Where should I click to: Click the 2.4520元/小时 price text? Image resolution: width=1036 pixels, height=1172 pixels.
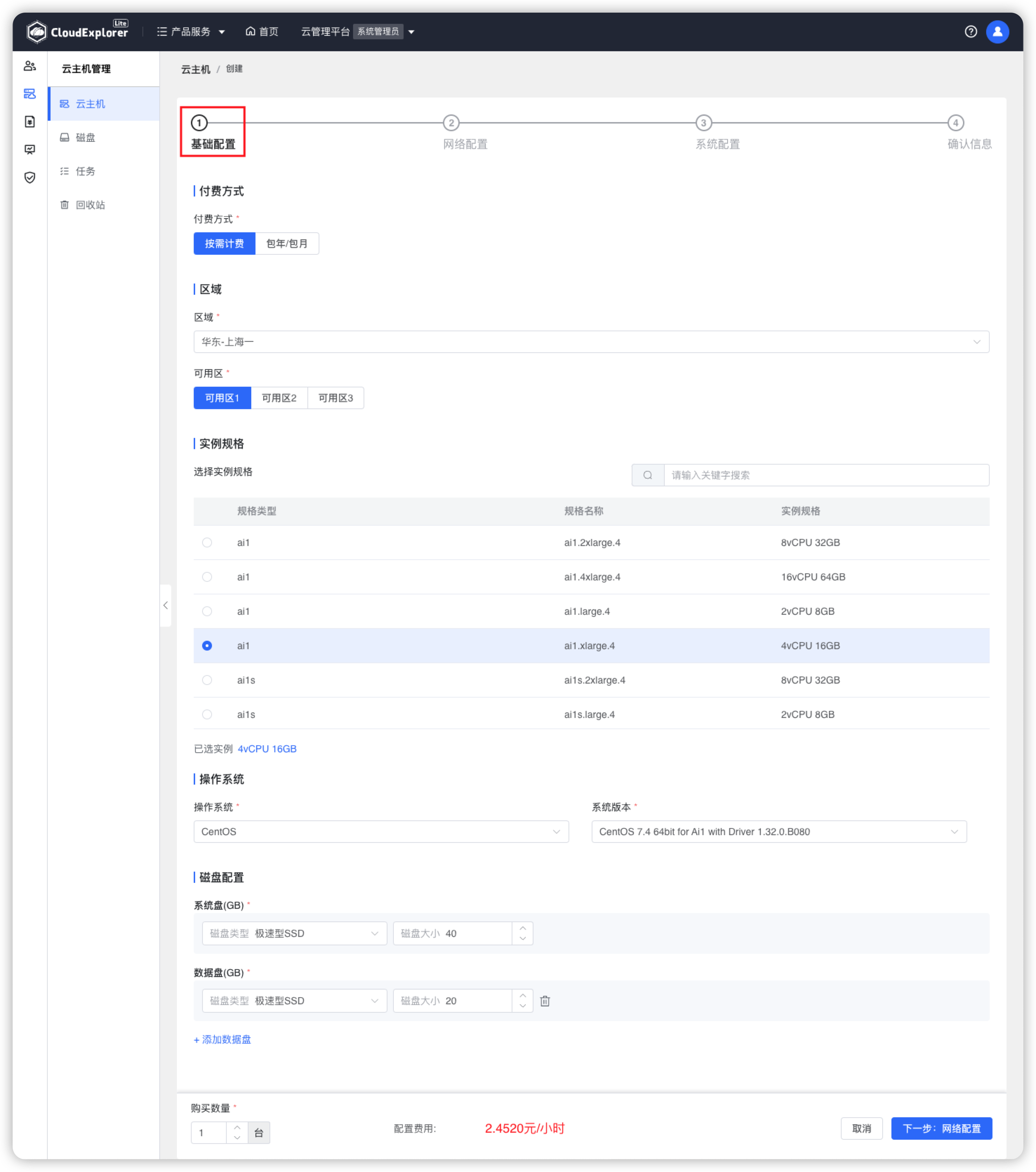(x=525, y=1129)
